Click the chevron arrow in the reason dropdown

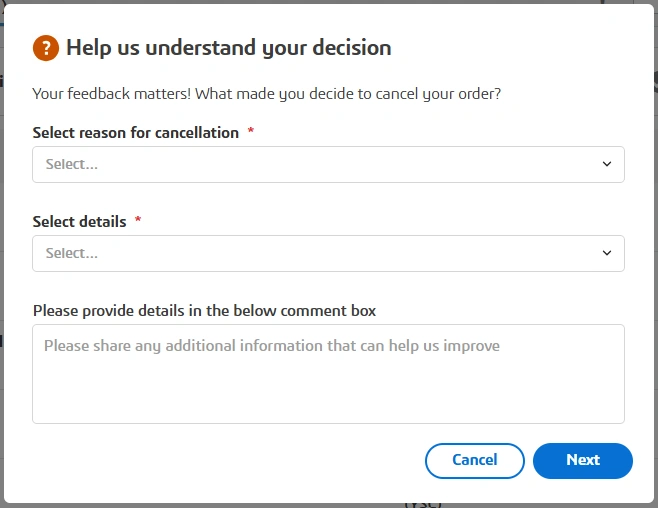(607, 165)
